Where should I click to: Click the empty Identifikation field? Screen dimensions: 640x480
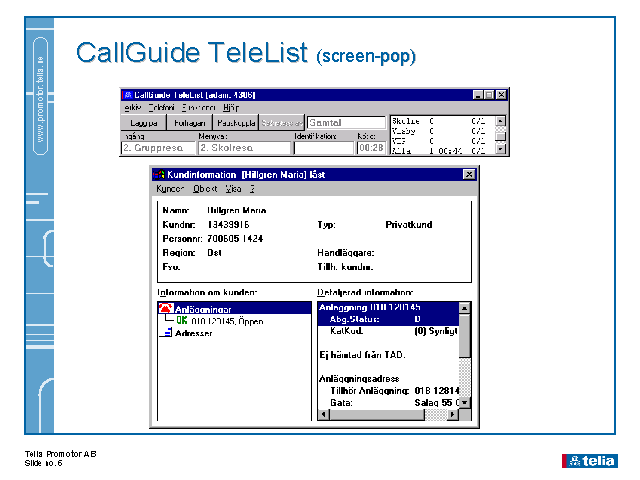[x=324, y=148]
